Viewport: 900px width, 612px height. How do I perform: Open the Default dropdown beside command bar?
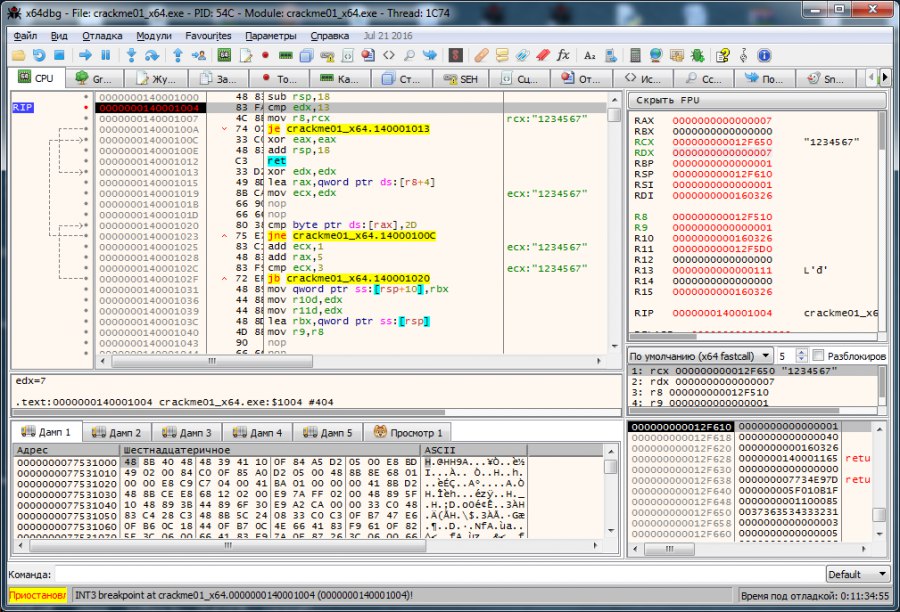[x=857, y=575]
